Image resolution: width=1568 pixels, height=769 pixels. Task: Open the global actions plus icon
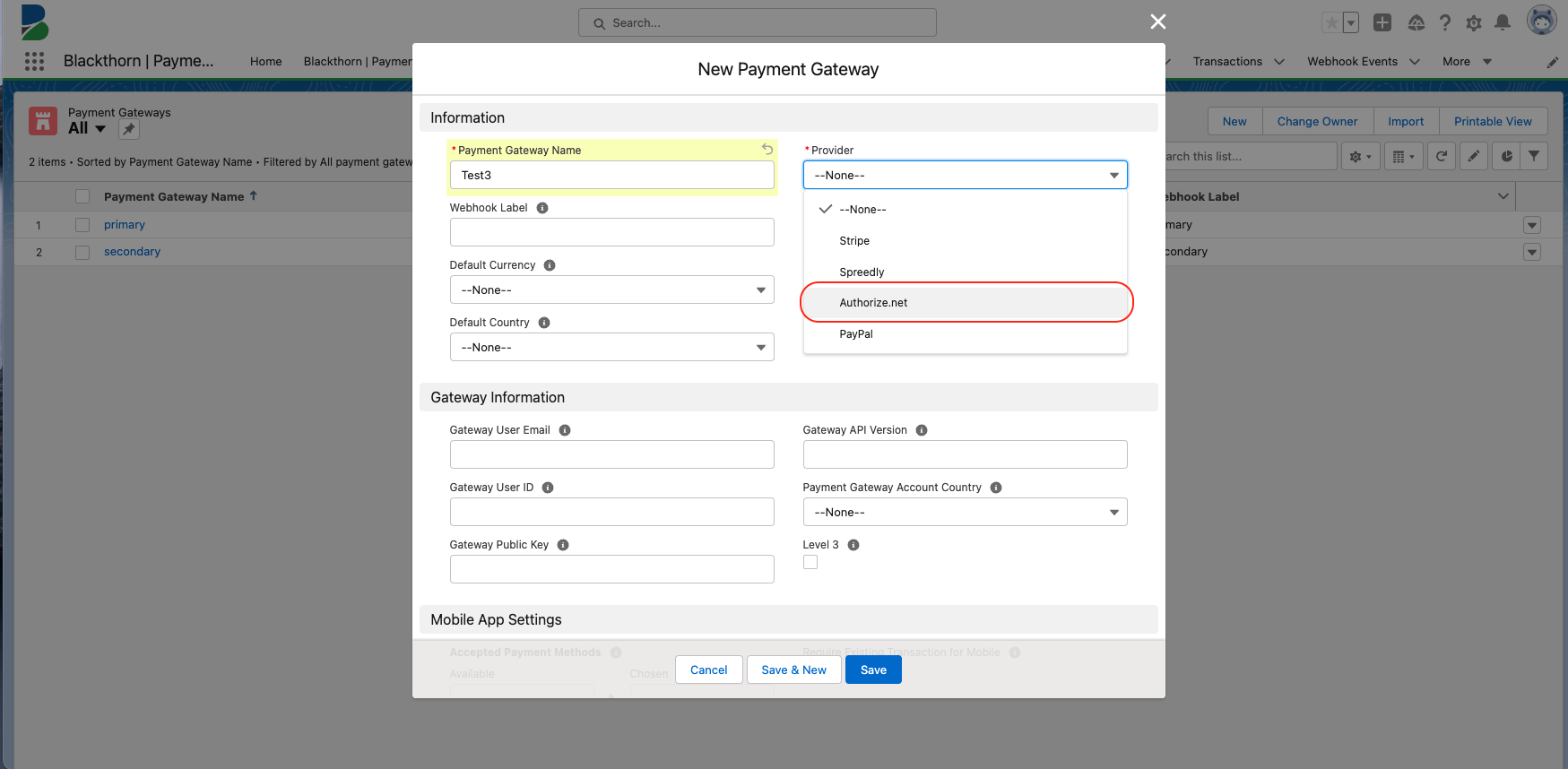(1382, 22)
